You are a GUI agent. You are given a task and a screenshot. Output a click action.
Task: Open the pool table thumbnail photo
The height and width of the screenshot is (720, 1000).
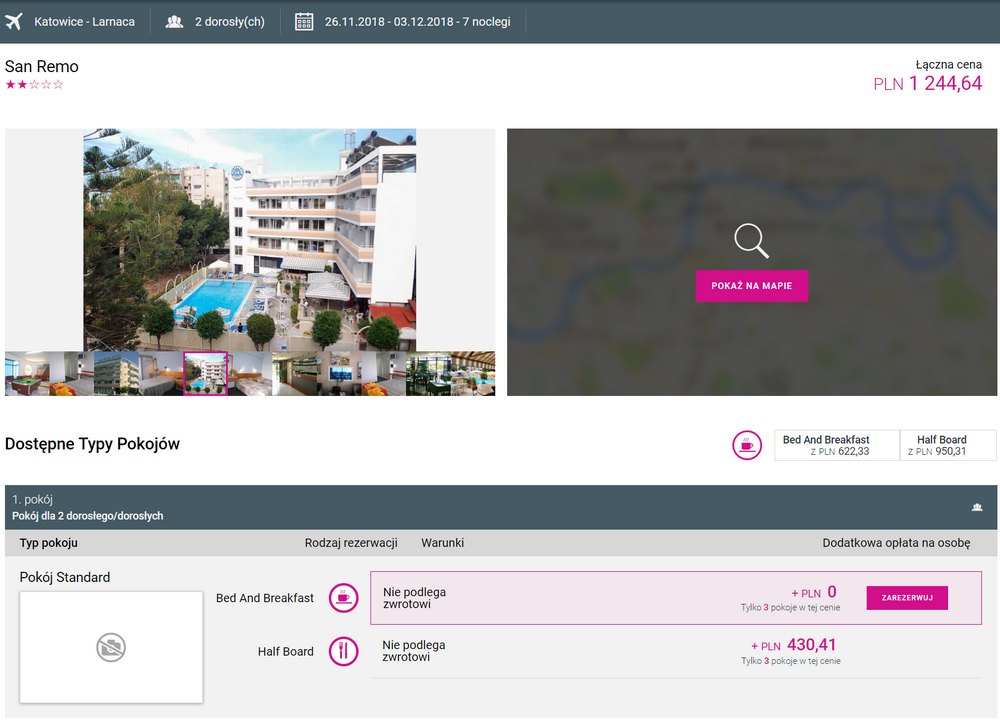click(27, 374)
